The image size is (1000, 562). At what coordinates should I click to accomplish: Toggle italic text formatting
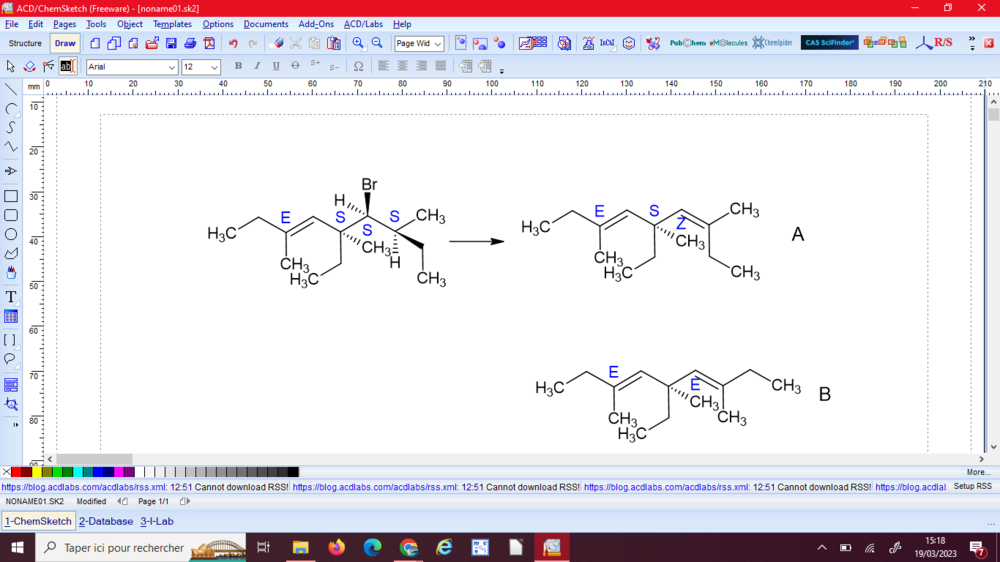coord(257,66)
